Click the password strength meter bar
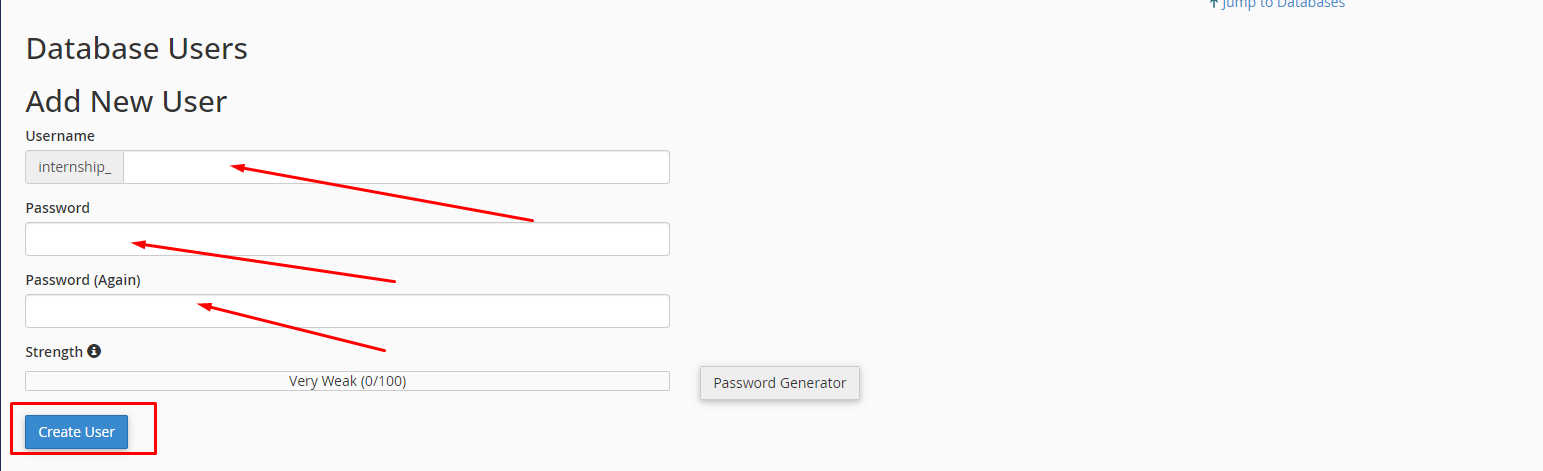 (x=347, y=381)
